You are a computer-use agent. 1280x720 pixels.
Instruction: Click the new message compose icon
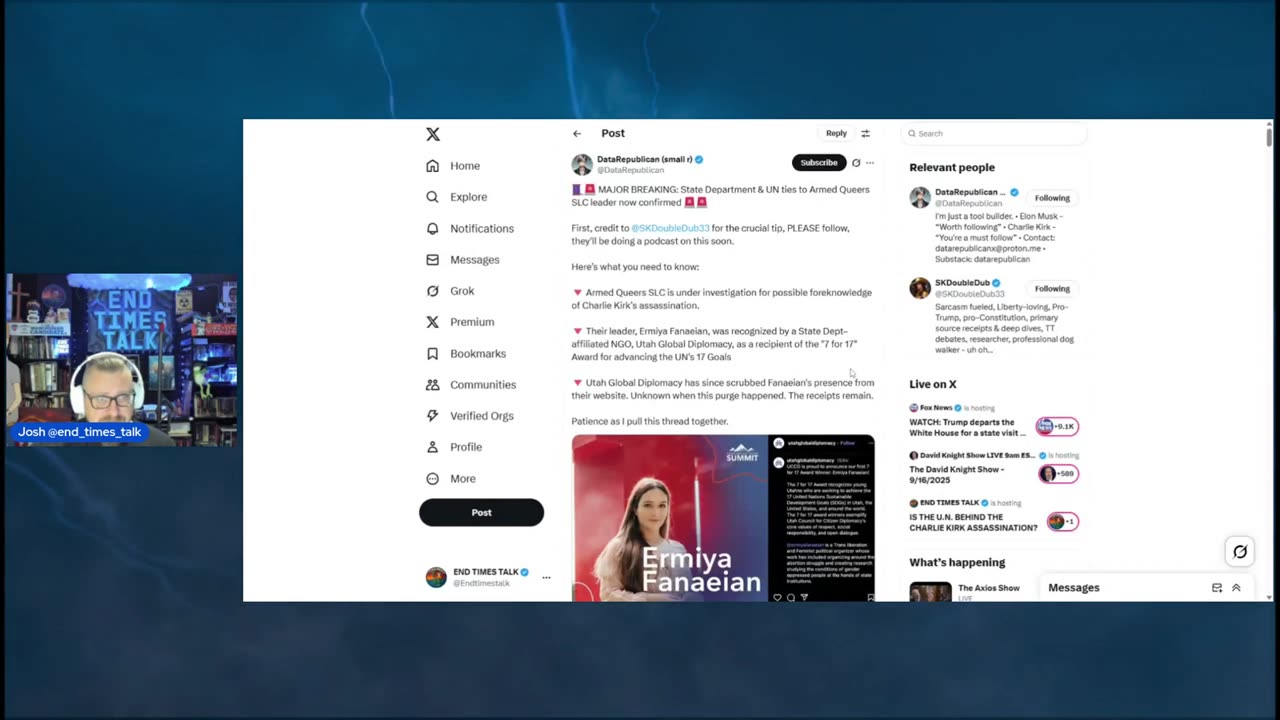(x=1217, y=588)
